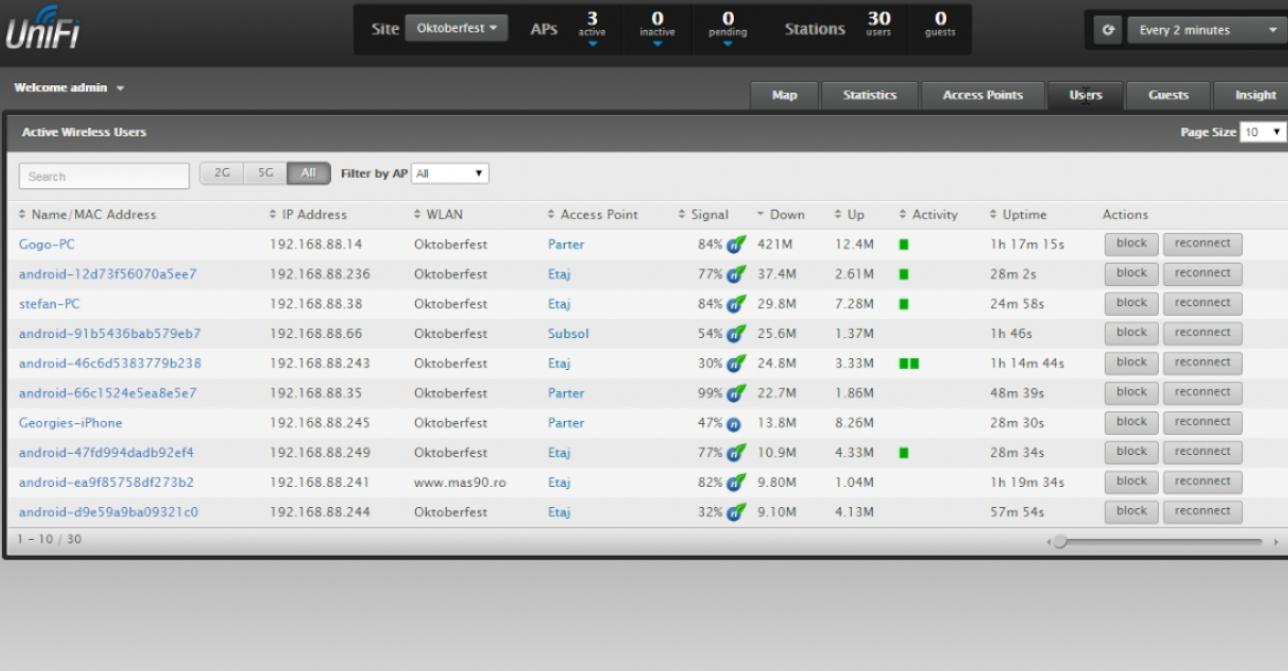Click the Search input field
The image size is (1288, 671).
(x=104, y=176)
